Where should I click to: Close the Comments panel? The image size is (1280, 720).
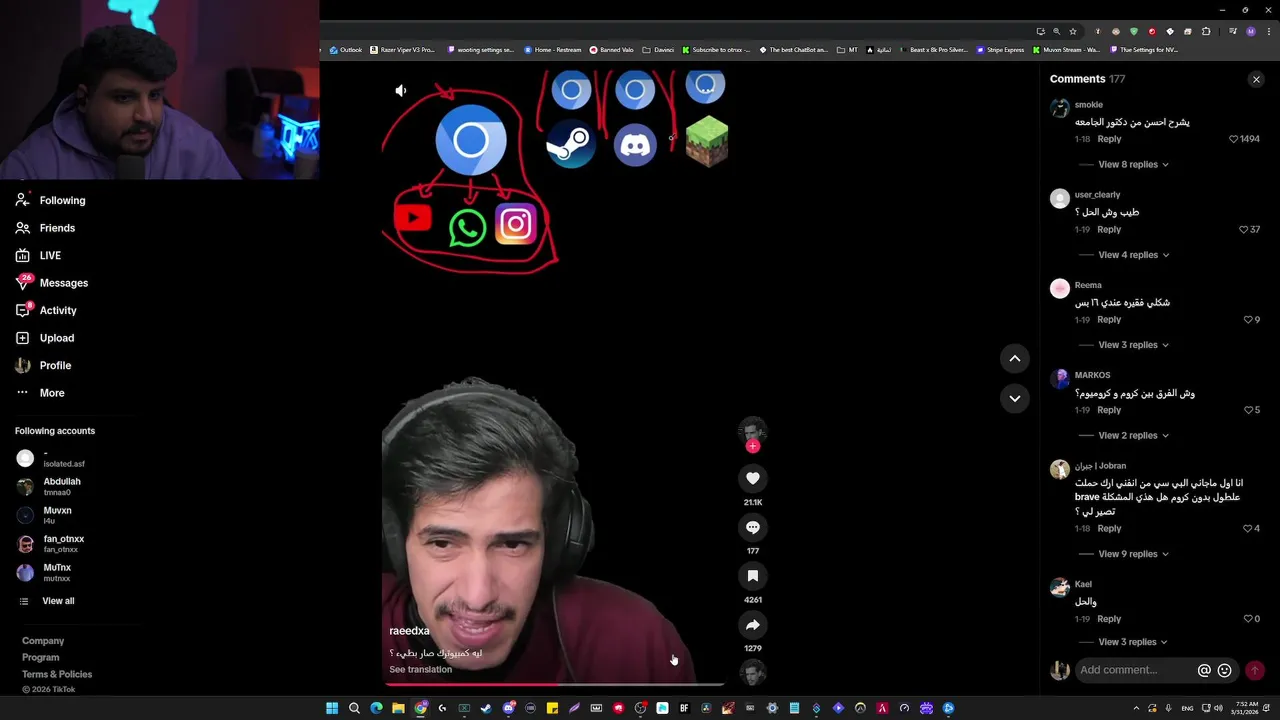[x=1256, y=79]
